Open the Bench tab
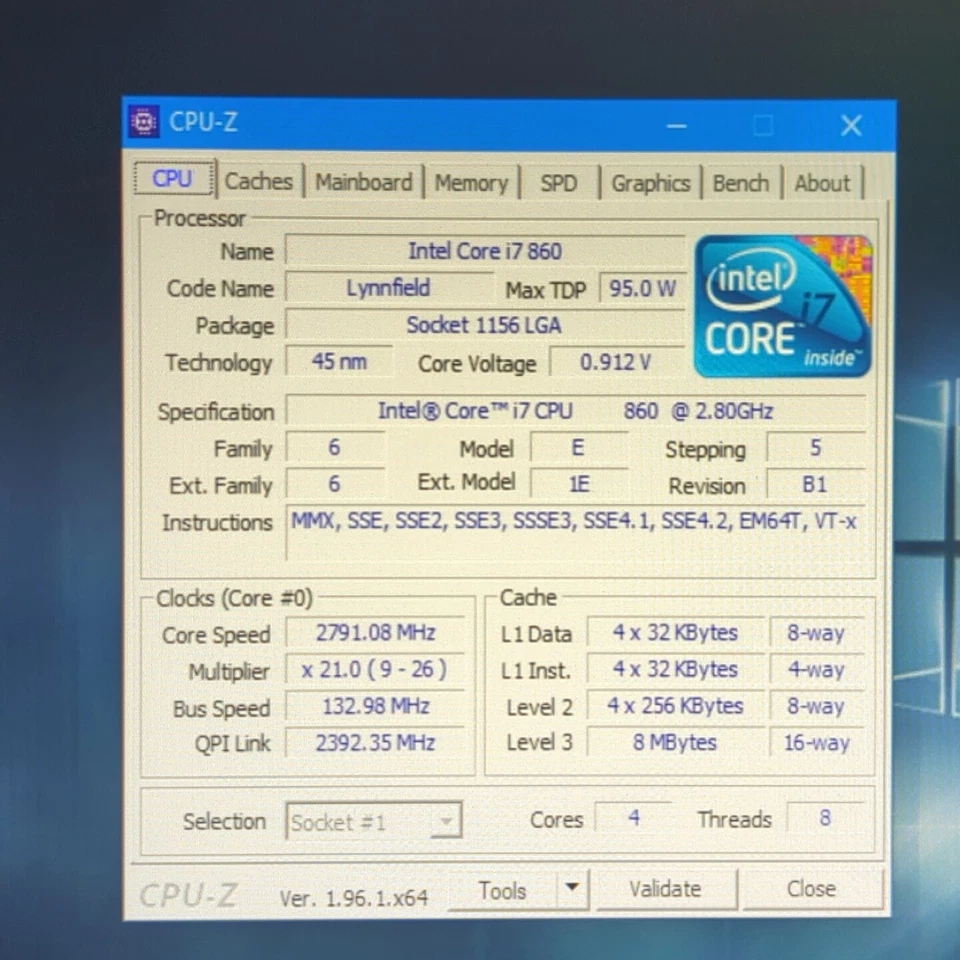The image size is (960, 960). [741, 183]
